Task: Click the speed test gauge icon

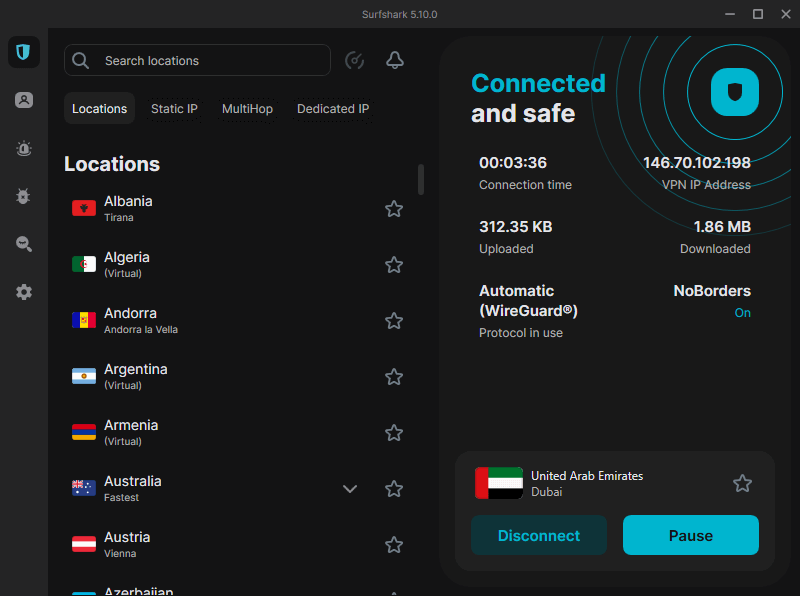Action: 355,60
